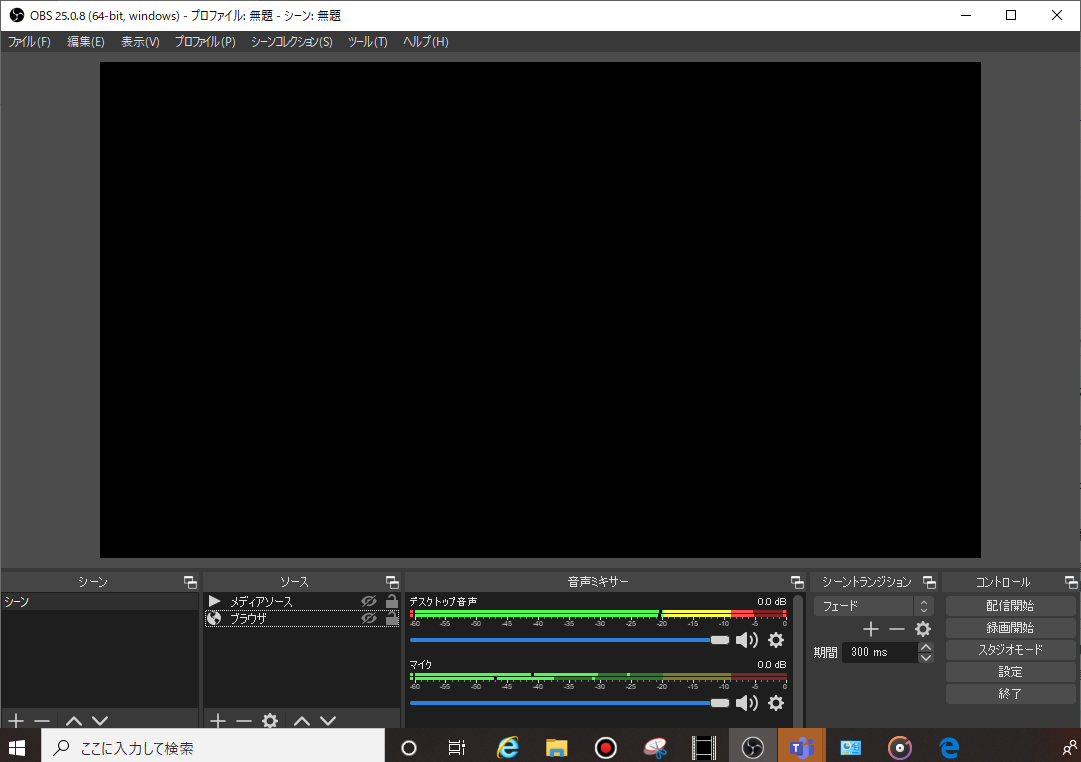The width and height of the screenshot is (1081, 762).
Task: Click the 300 ms duration field
Action: click(x=880, y=652)
